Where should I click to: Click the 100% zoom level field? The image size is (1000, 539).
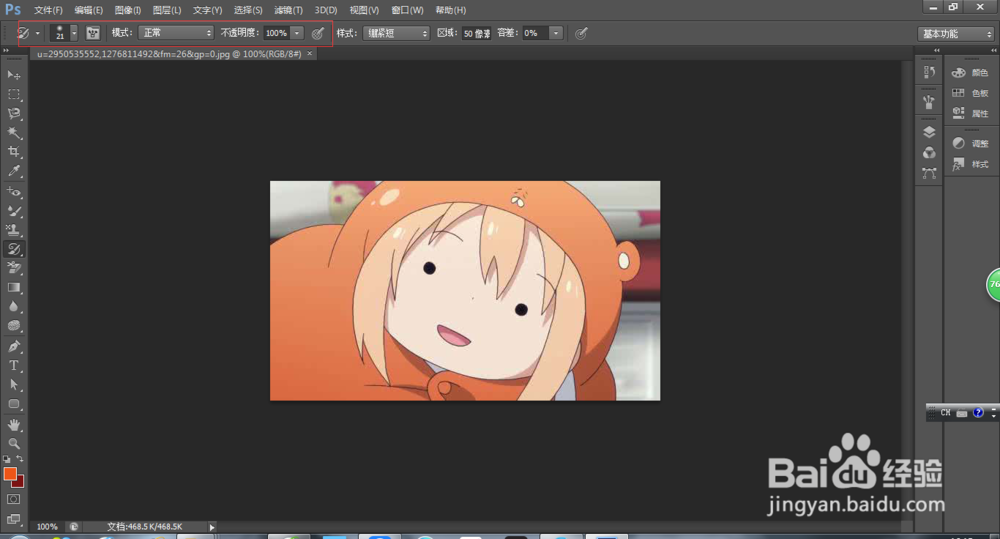pos(47,527)
